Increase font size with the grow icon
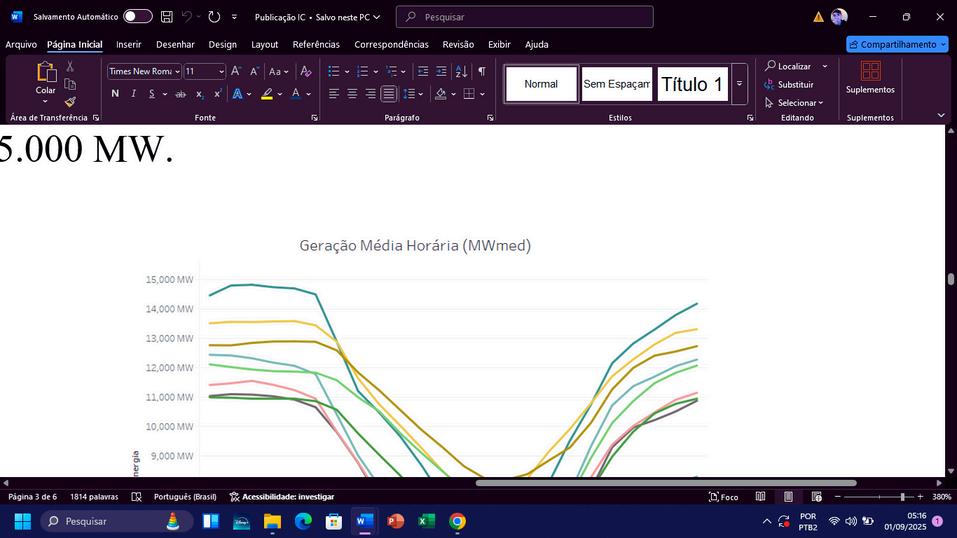The image size is (957, 538). tap(236, 71)
